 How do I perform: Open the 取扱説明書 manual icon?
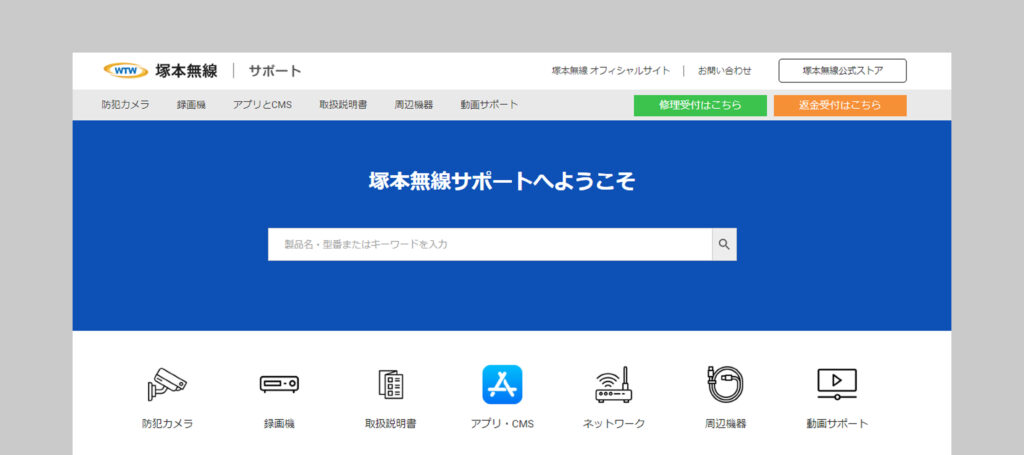[391, 384]
